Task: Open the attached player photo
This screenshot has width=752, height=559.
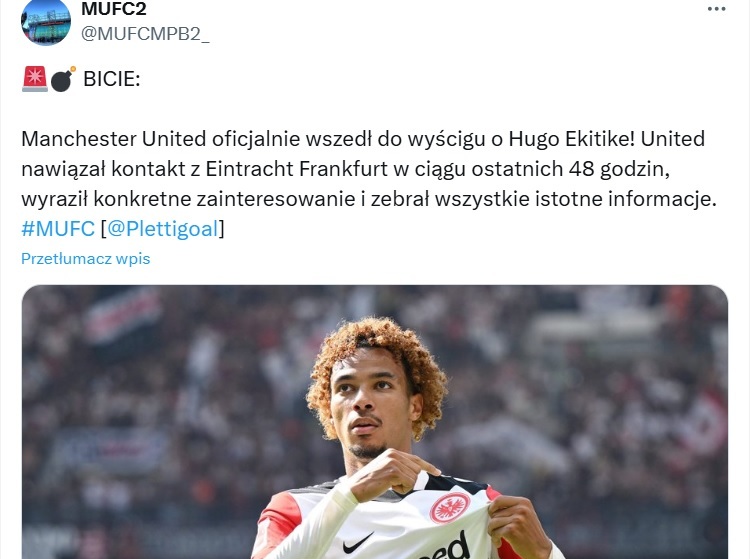Action: click(375, 422)
